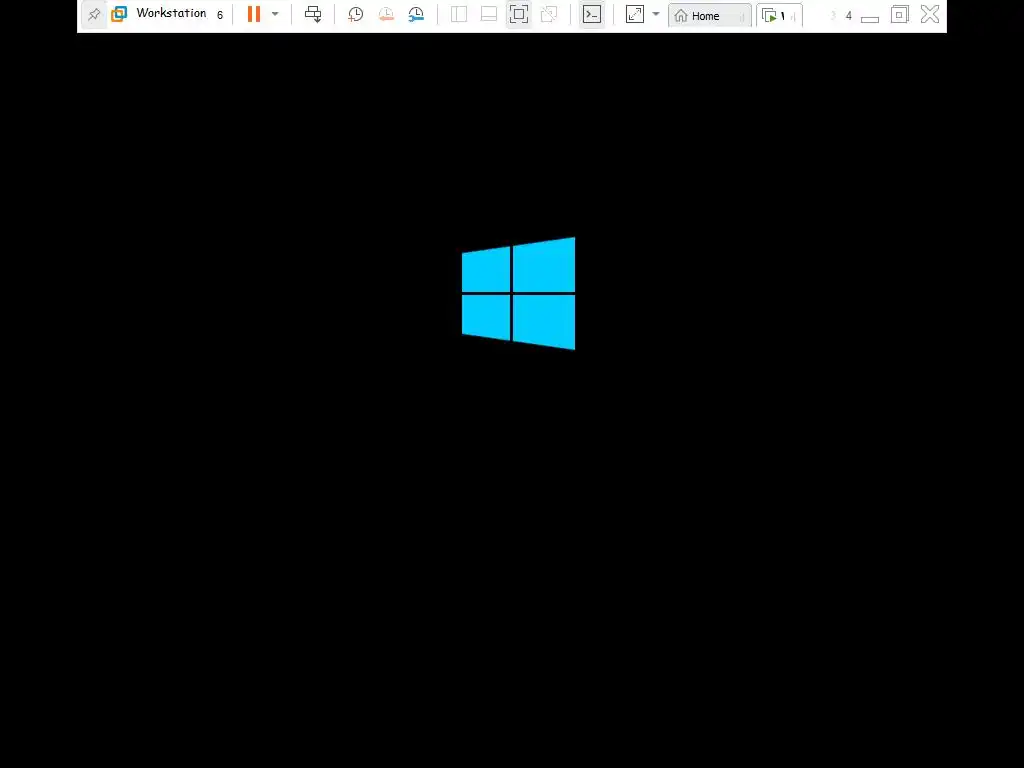The width and height of the screenshot is (1024, 768).
Task: Restore down the VMware window
Action: [x=899, y=14]
